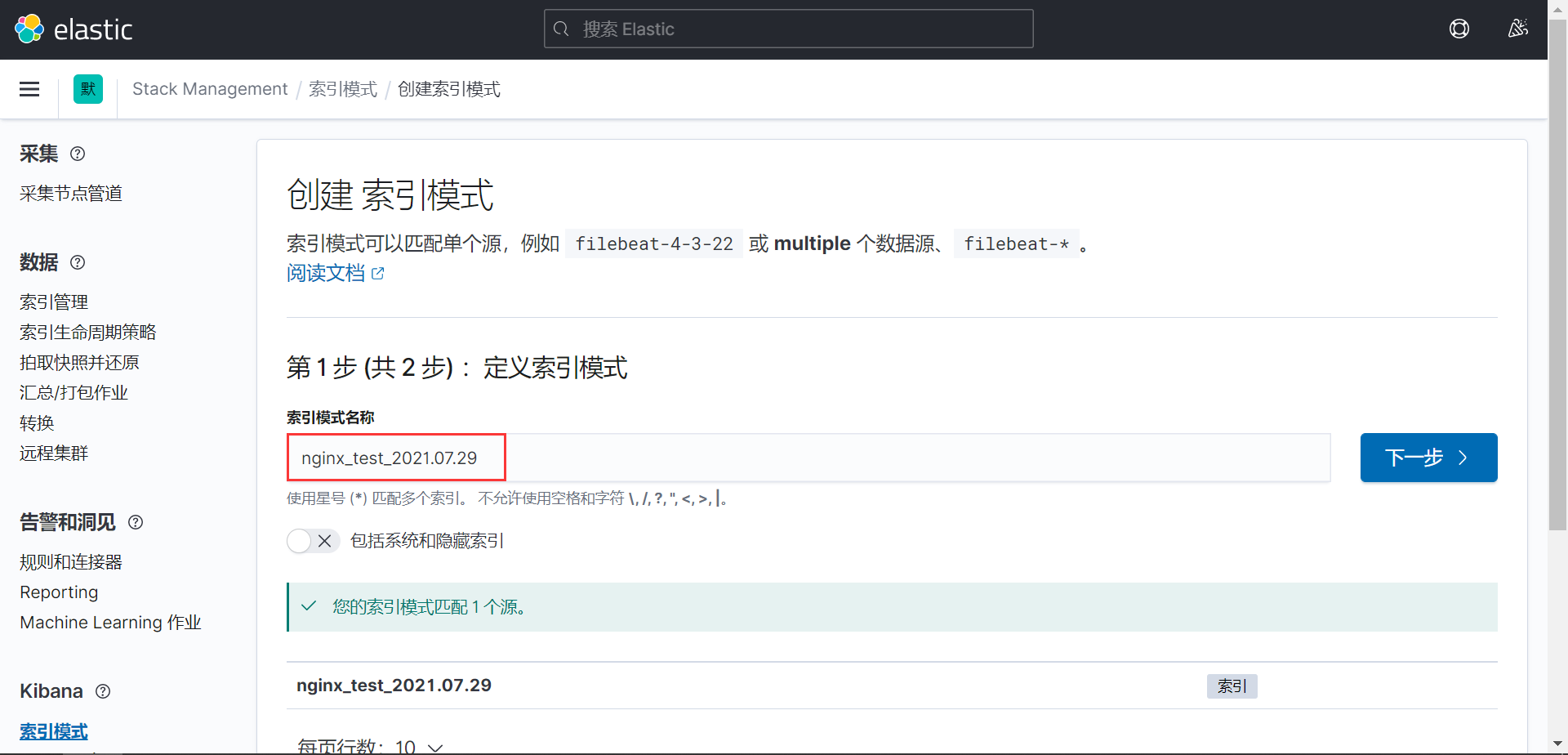The image size is (1568, 755).
Task: Click the green space avatar 默
Action: 88,89
